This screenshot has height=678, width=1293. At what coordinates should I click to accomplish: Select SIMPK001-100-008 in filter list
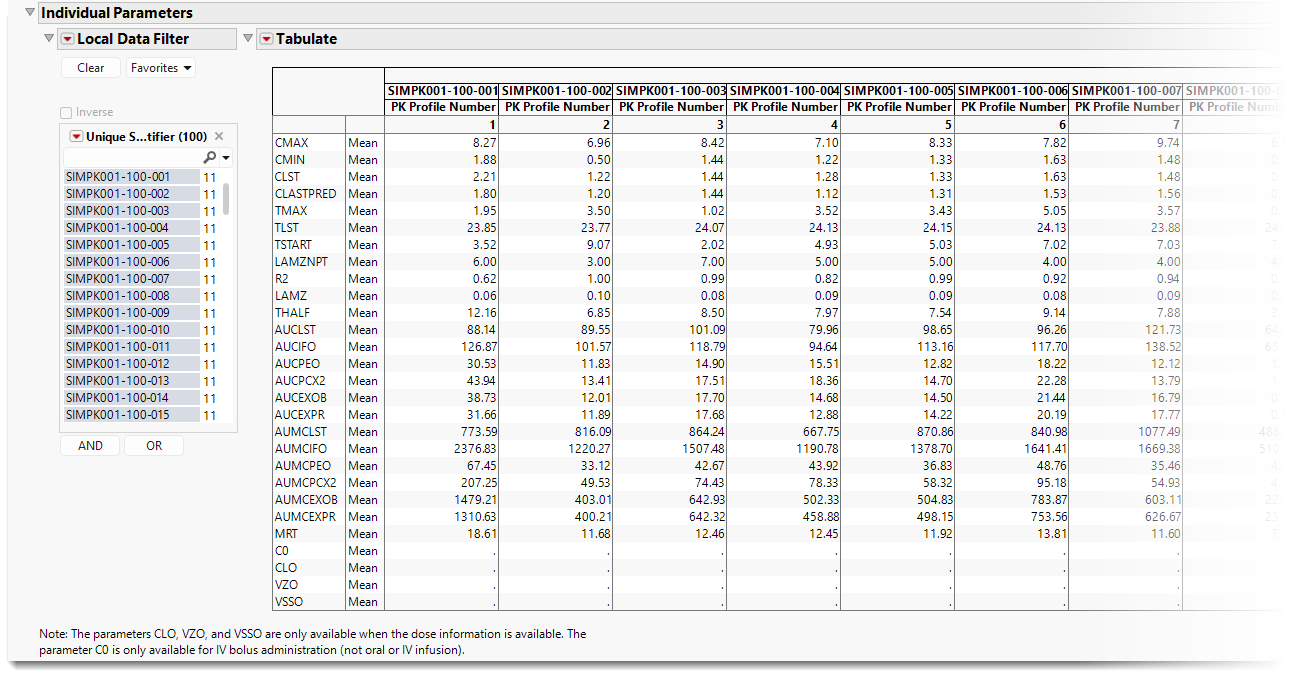pyautogui.click(x=132, y=296)
